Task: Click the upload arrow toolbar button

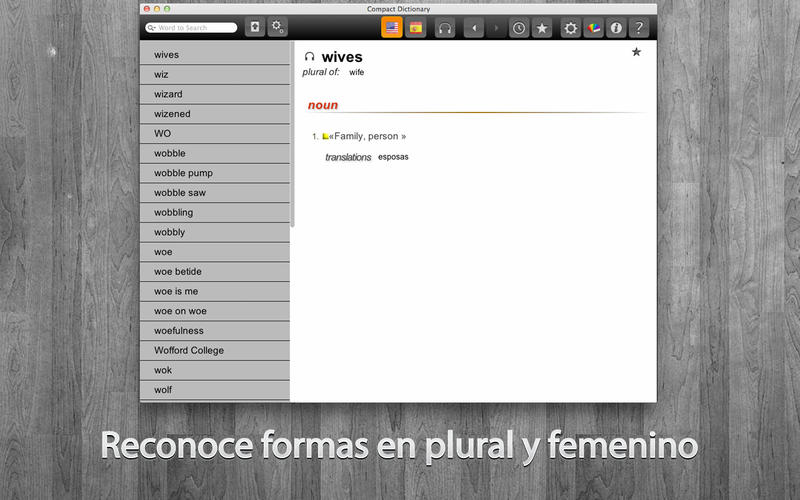Action: click(255, 27)
